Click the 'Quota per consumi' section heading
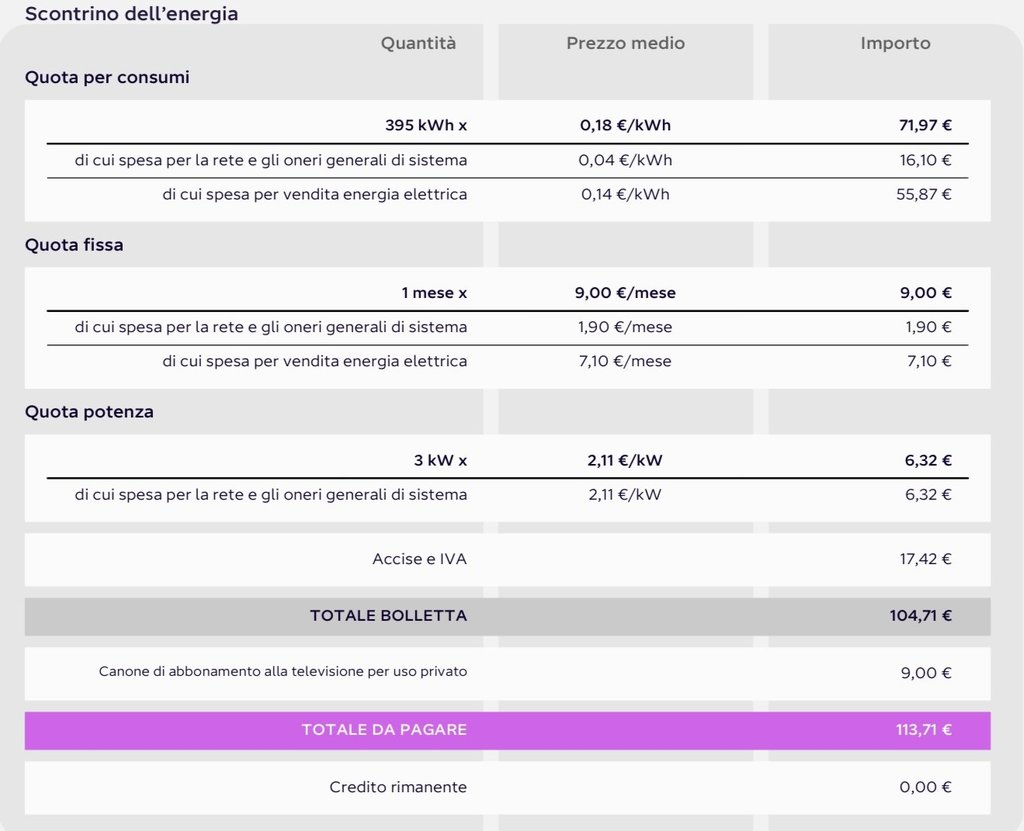The width and height of the screenshot is (1024, 831). 107,77
